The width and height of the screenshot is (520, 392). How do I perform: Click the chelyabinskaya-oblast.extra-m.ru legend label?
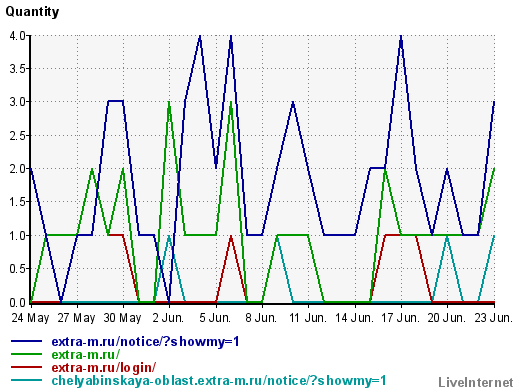coord(219,380)
